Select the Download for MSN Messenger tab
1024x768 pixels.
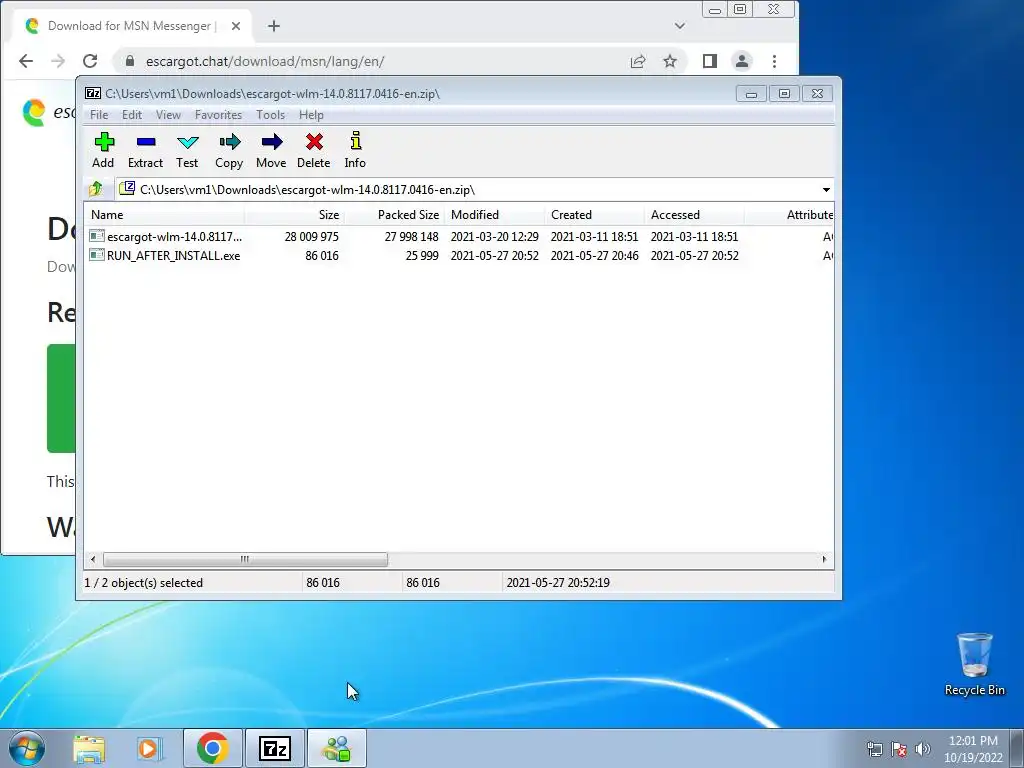click(x=131, y=26)
